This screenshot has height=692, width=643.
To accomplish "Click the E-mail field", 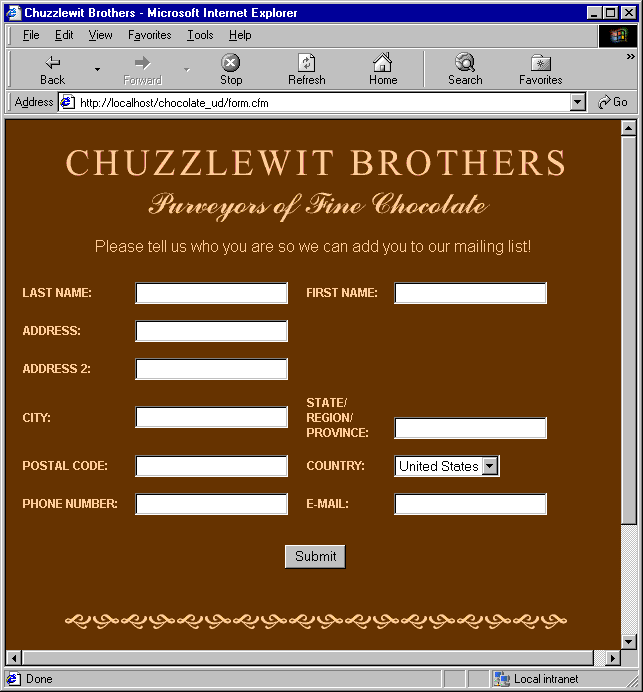I will pos(470,504).
